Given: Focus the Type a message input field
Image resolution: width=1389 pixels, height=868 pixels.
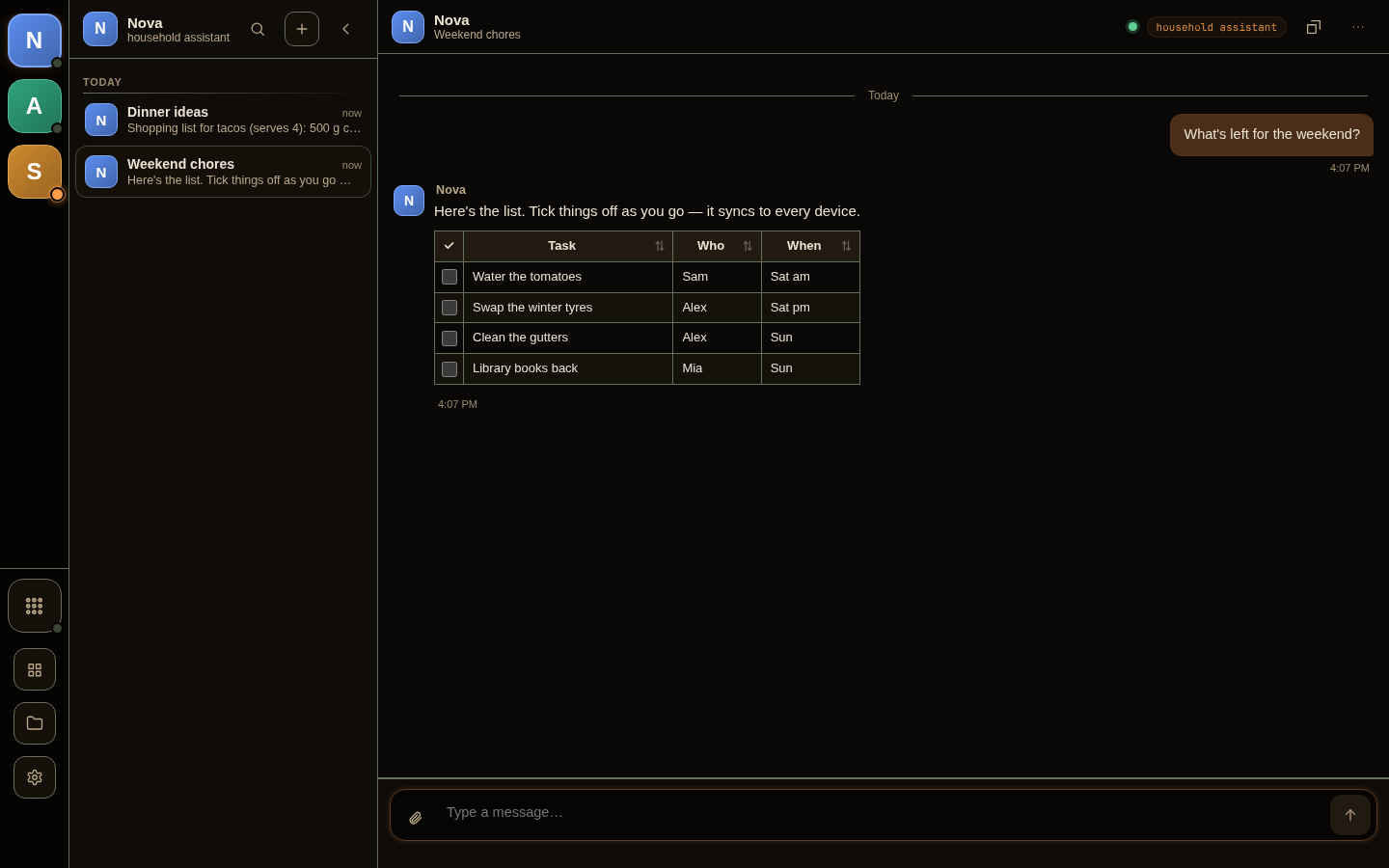Looking at the screenshot, I should pyautogui.click(x=883, y=813).
